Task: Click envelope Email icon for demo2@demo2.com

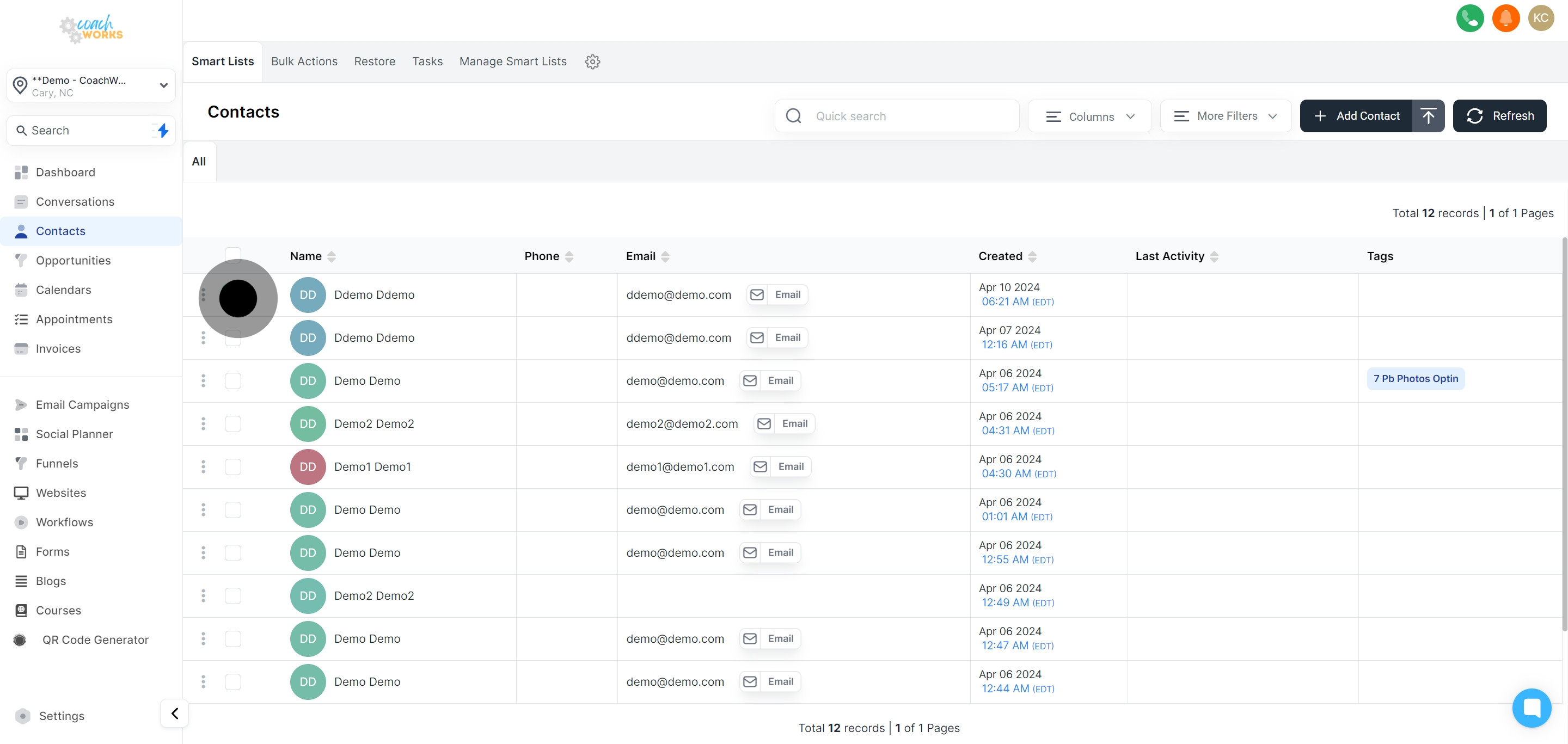Action: [764, 423]
